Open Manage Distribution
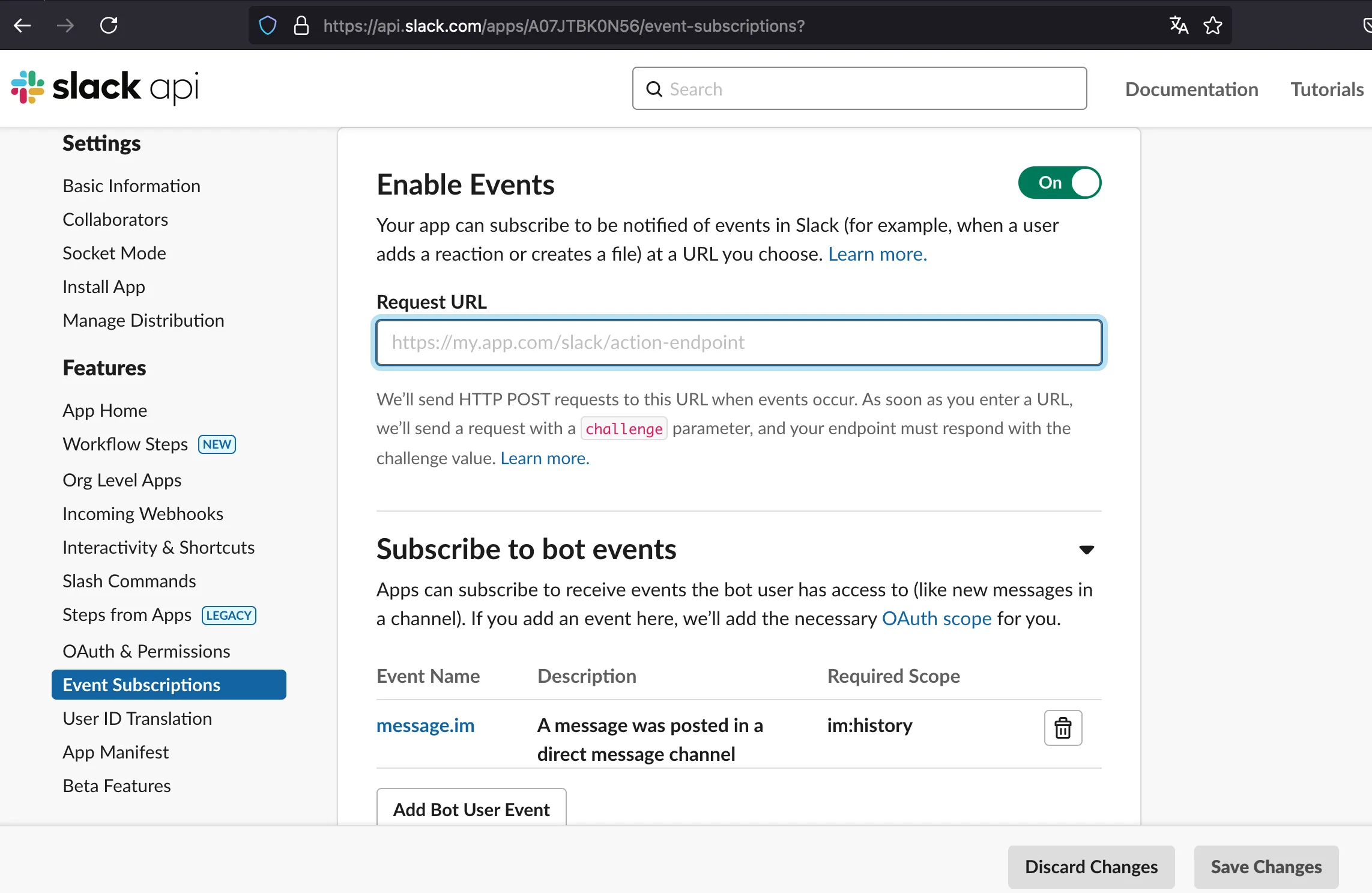 (x=144, y=320)
